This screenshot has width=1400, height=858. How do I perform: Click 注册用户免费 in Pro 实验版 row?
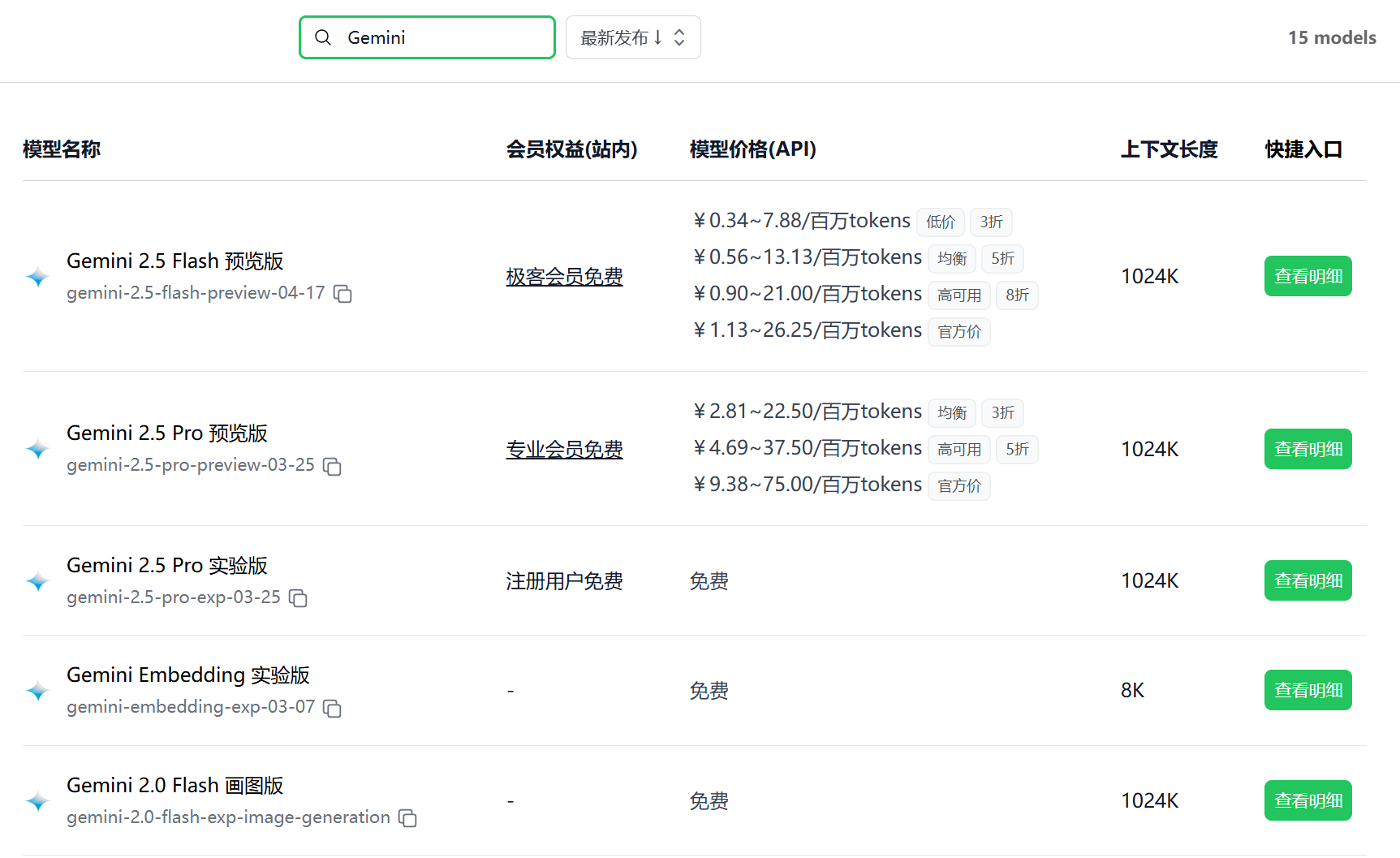tap(565, 581)
